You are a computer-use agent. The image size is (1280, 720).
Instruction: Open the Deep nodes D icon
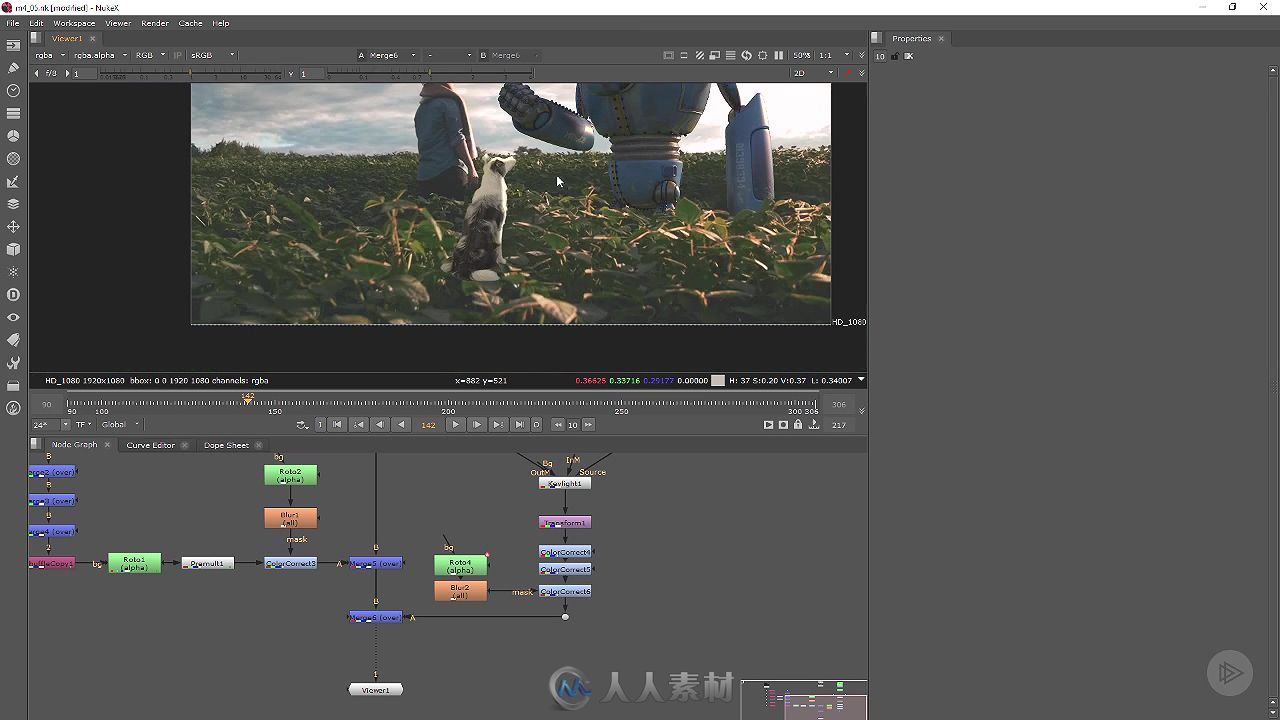[13, 295]
